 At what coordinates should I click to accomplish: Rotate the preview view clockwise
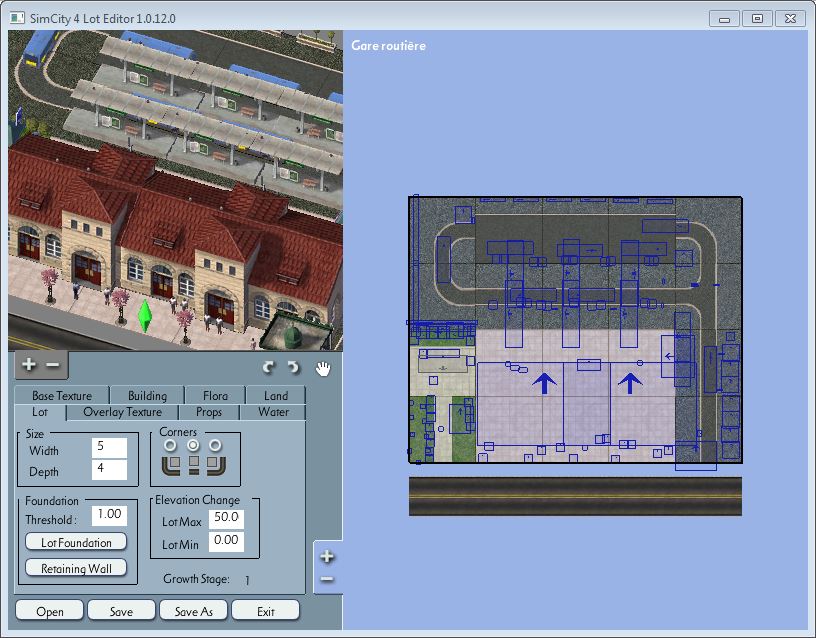tap(269, 368)
